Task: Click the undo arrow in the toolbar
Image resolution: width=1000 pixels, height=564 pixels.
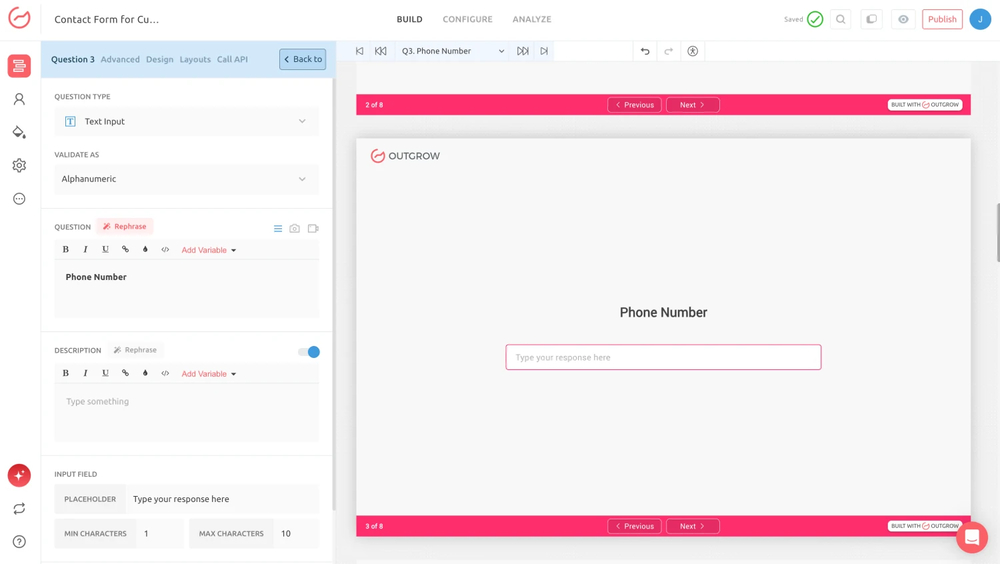Action: tap(645, 51)
